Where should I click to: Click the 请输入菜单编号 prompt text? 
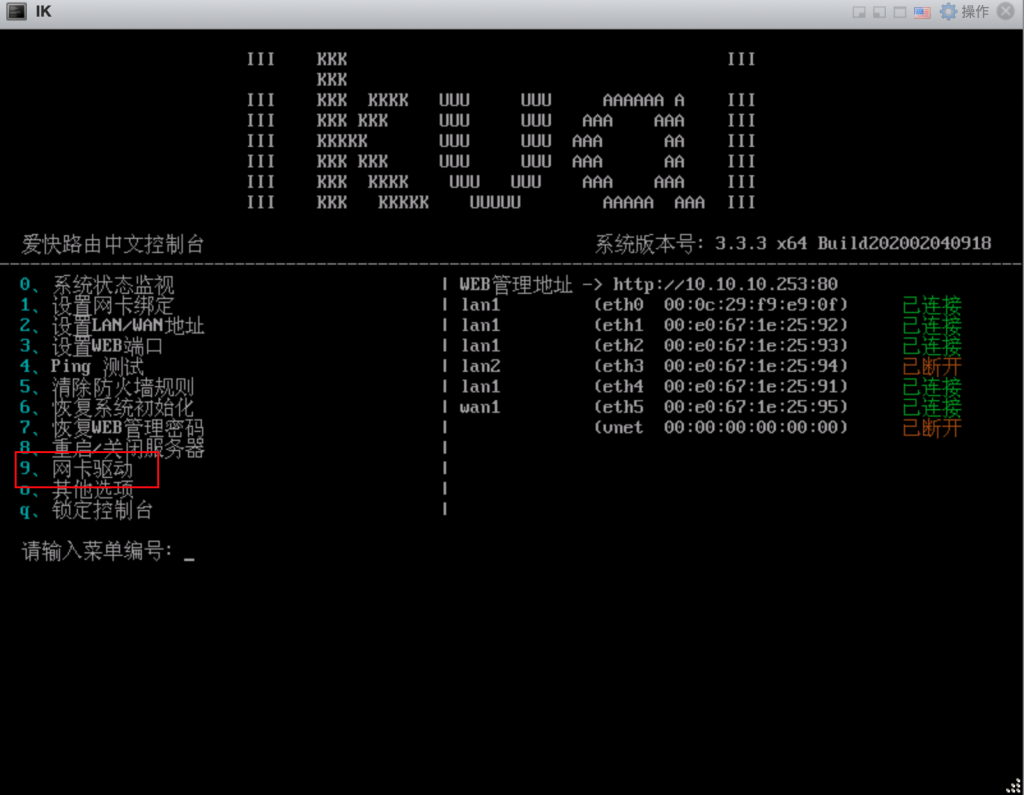[x=97, y=551]
